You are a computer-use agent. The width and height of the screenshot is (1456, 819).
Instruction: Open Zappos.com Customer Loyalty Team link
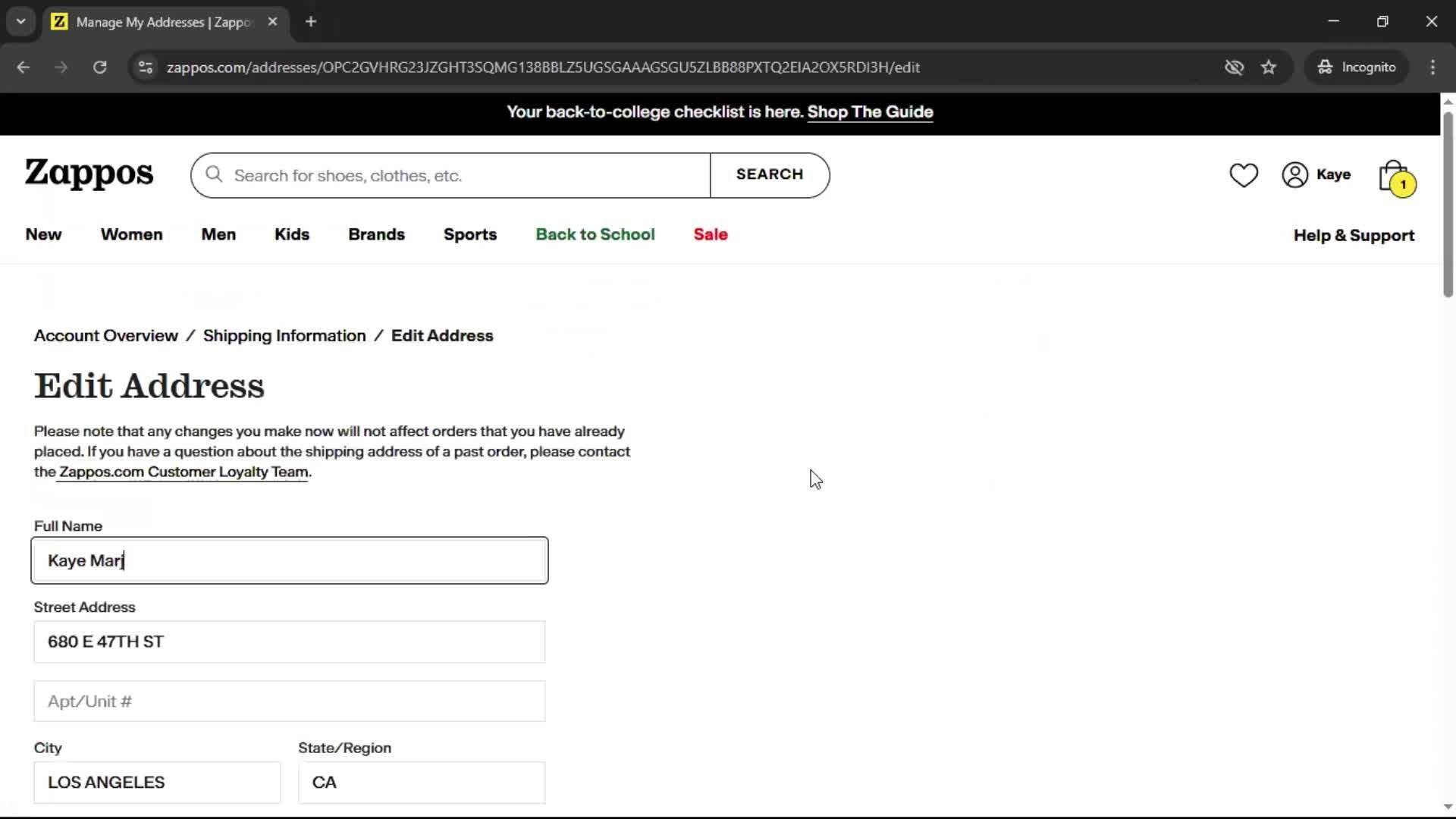click(x=184, y=472)
